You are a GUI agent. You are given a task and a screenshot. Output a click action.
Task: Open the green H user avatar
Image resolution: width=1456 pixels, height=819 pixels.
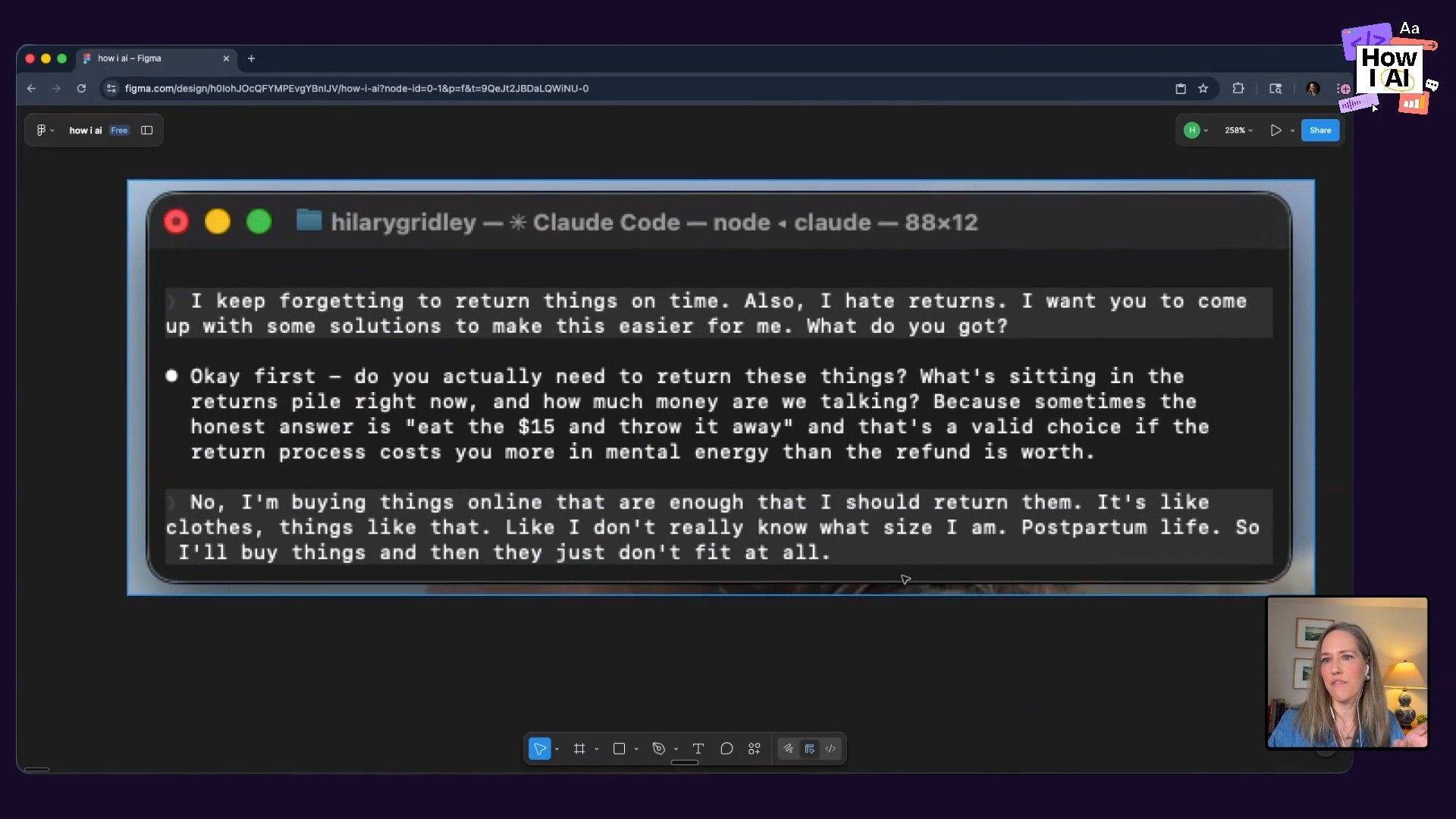[1191, 130]
